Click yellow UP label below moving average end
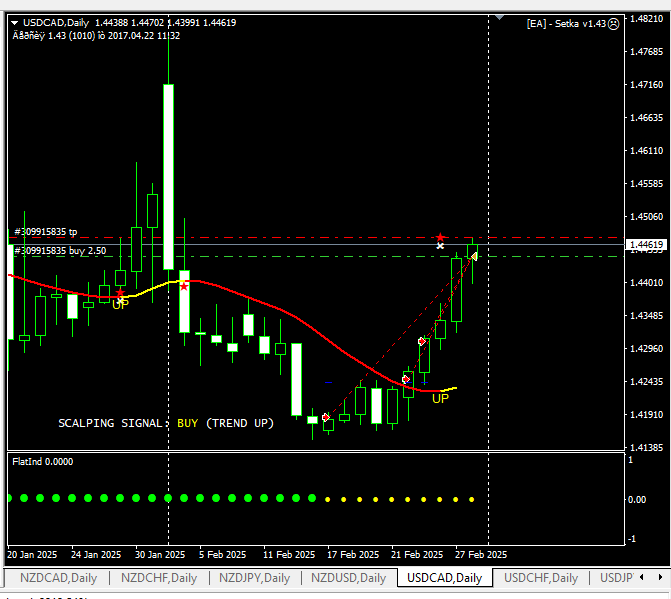The width and height of the screenshot is (671, 599). tap(440, 399)
